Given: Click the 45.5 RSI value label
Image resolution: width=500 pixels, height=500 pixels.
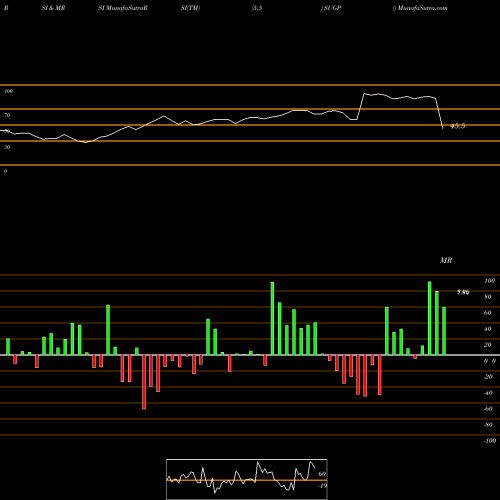Looking at the screenshot, I should point(457,126).
